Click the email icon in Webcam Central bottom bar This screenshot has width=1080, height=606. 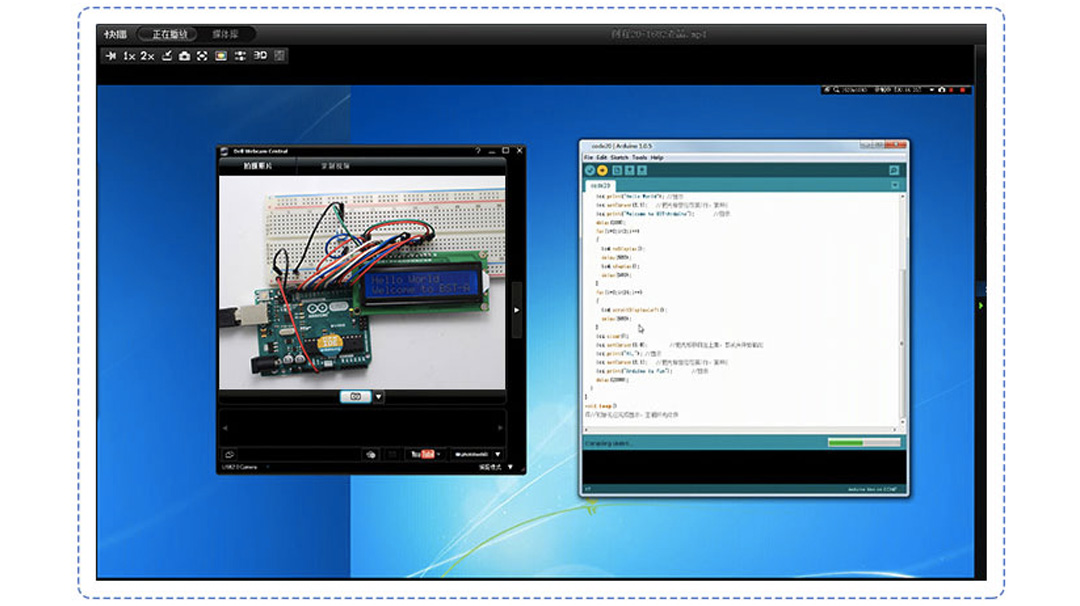pos(371,454)
